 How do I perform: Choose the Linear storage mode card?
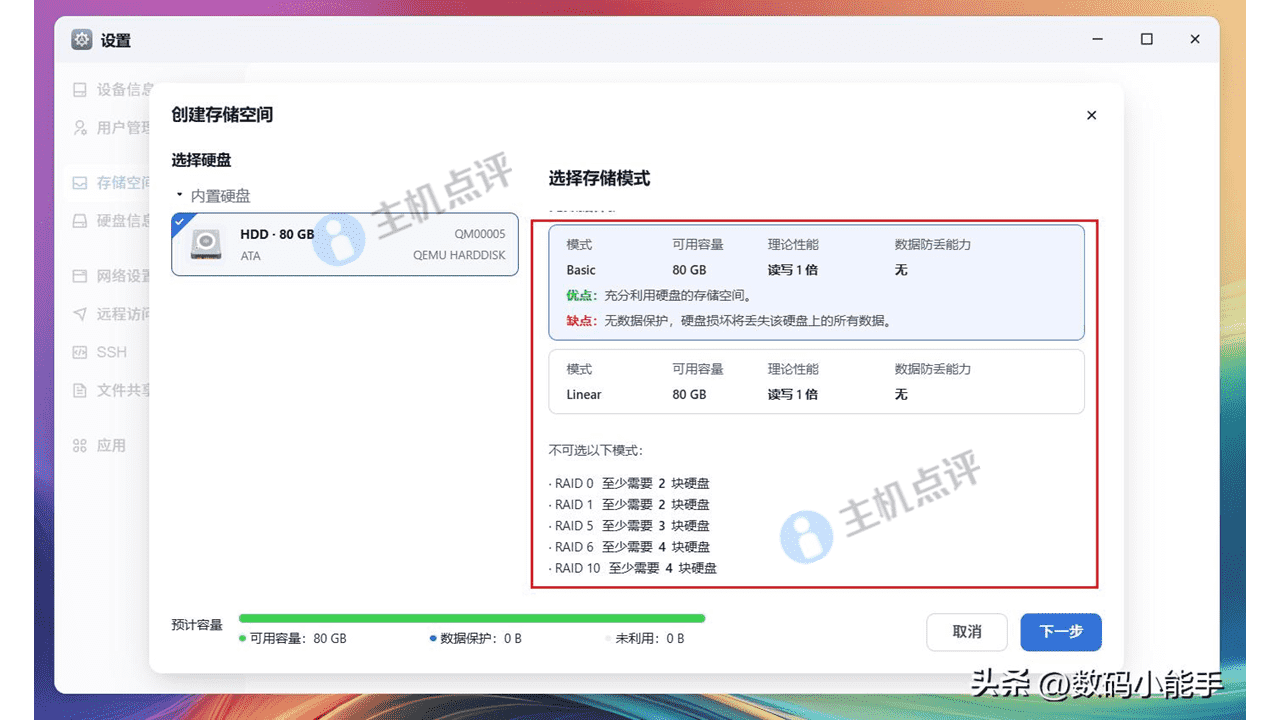[816, 381]
